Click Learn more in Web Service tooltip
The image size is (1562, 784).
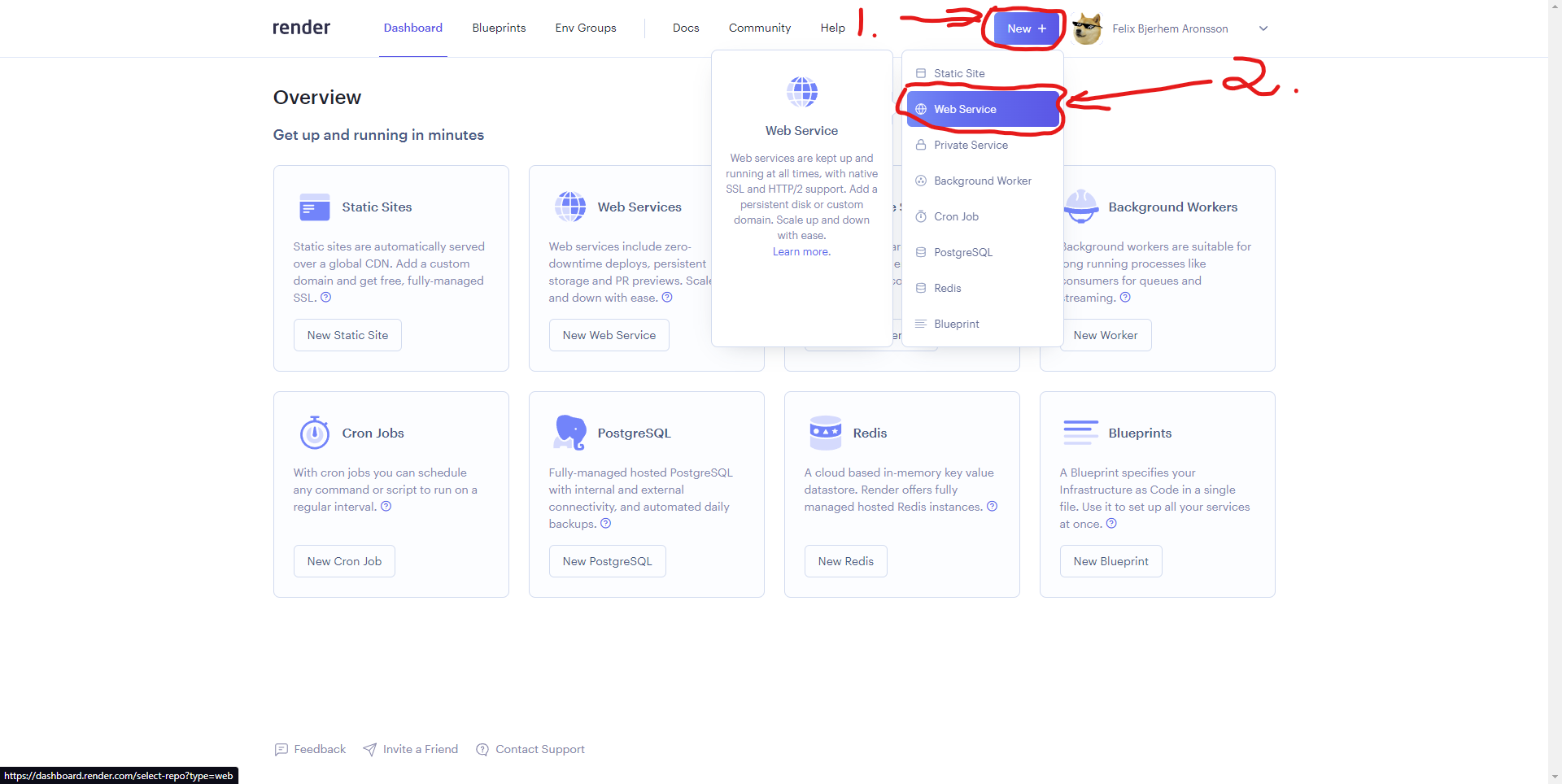tap(801, 251)
